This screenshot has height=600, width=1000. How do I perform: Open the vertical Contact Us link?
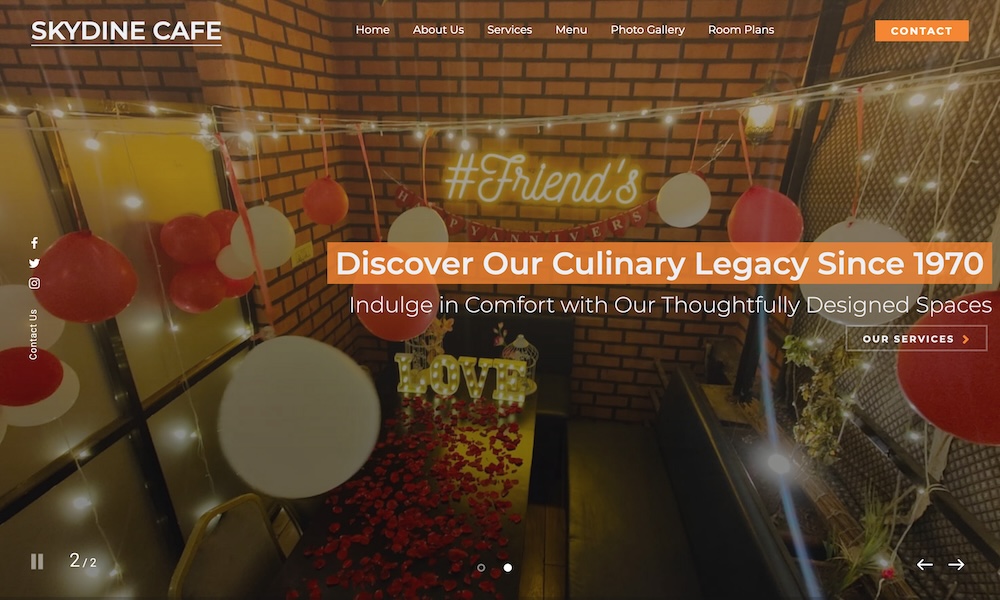tap(33, 334)
